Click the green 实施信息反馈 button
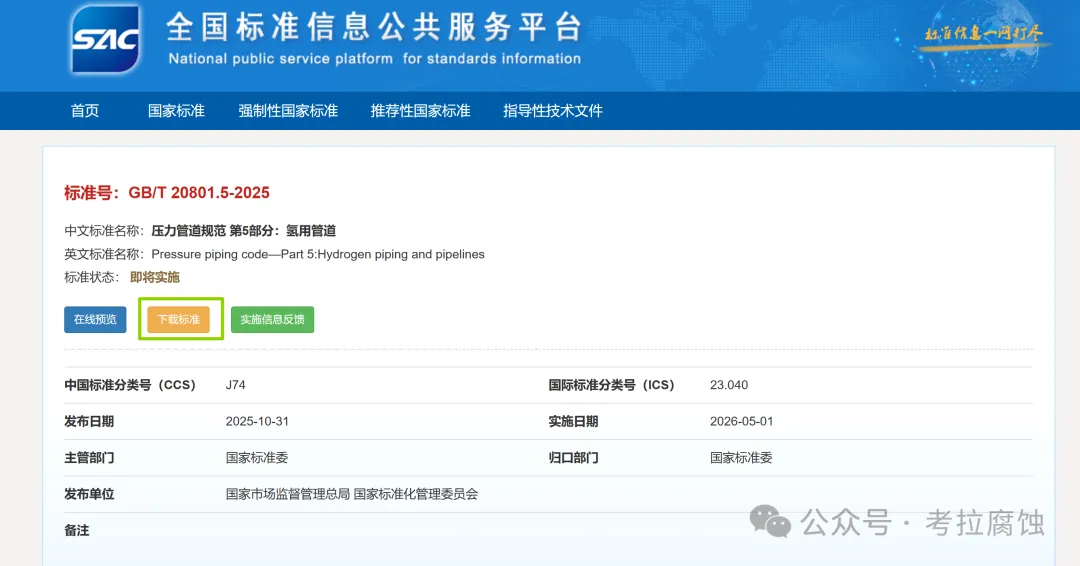The width and height of the screenshot is (1080, 566). click(272, 320)
